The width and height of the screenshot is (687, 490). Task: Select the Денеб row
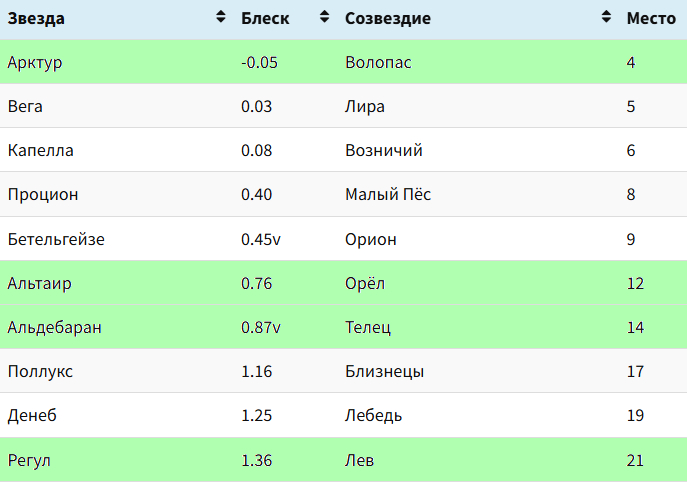pyautogui.click(x=344, y=415)
